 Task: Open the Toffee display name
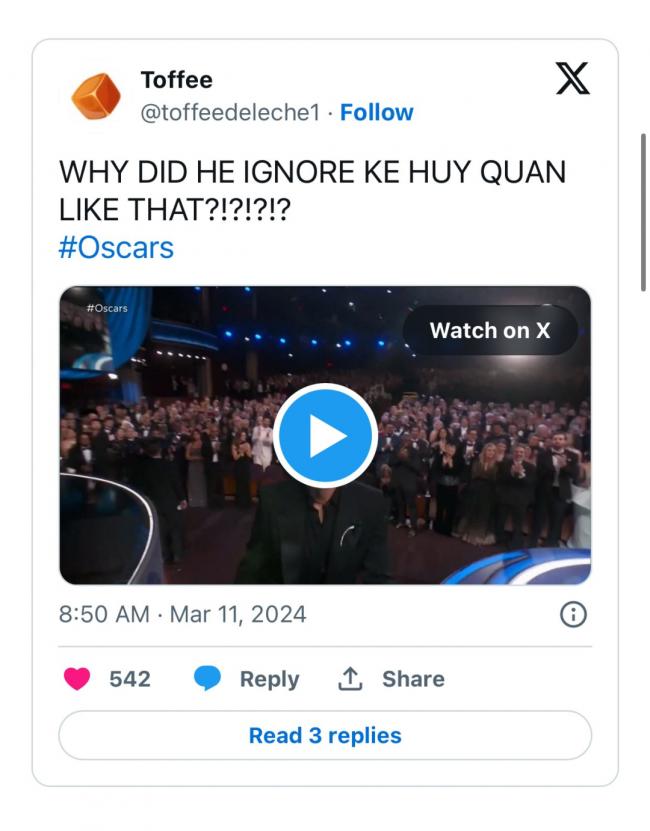click(177, 79)
